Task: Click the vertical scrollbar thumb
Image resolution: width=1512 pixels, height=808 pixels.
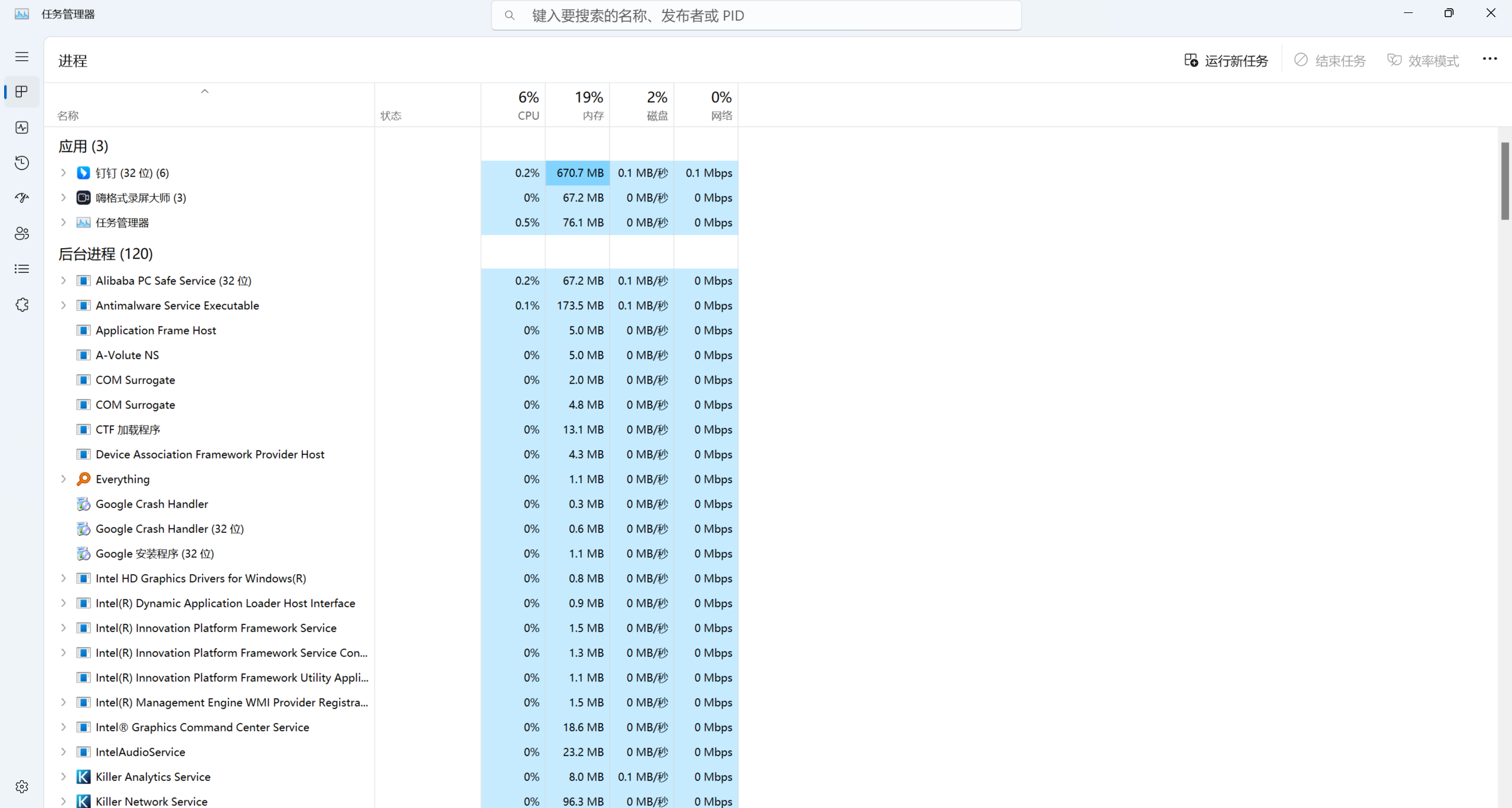Action: pos(1505,181)
